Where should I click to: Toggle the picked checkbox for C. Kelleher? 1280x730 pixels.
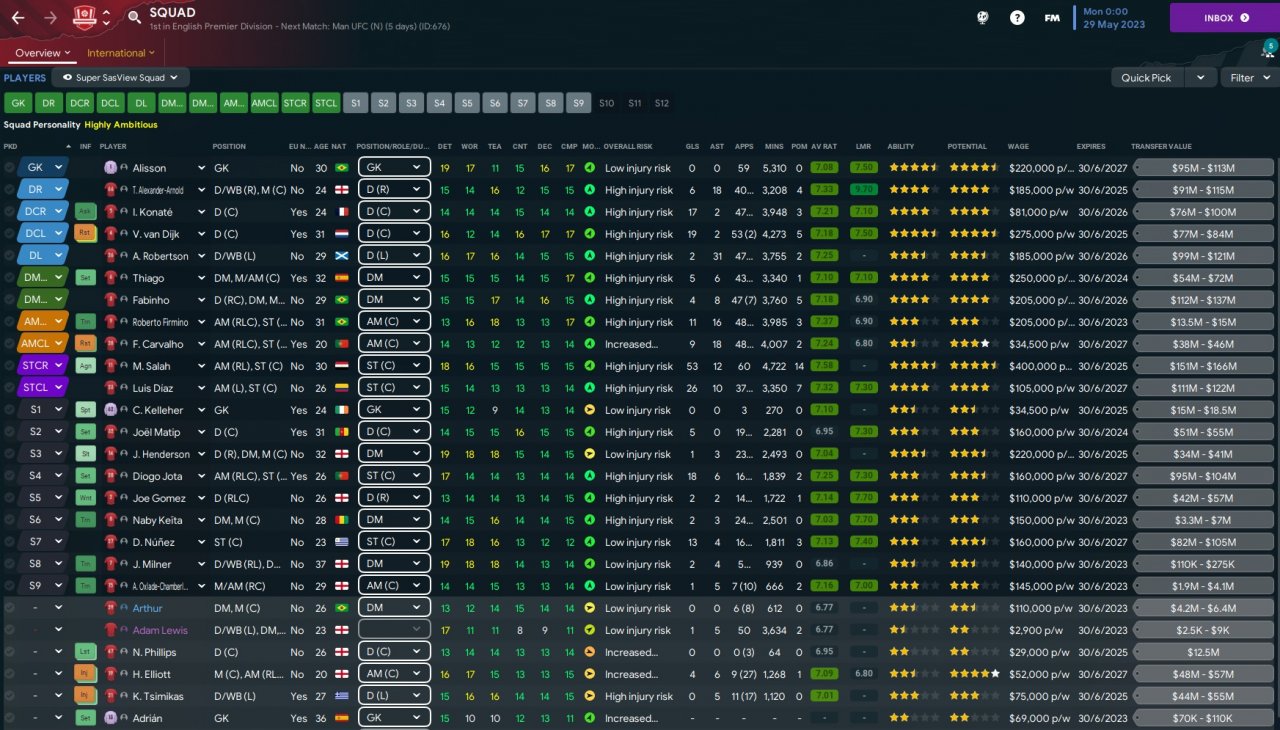click(10, 410)
